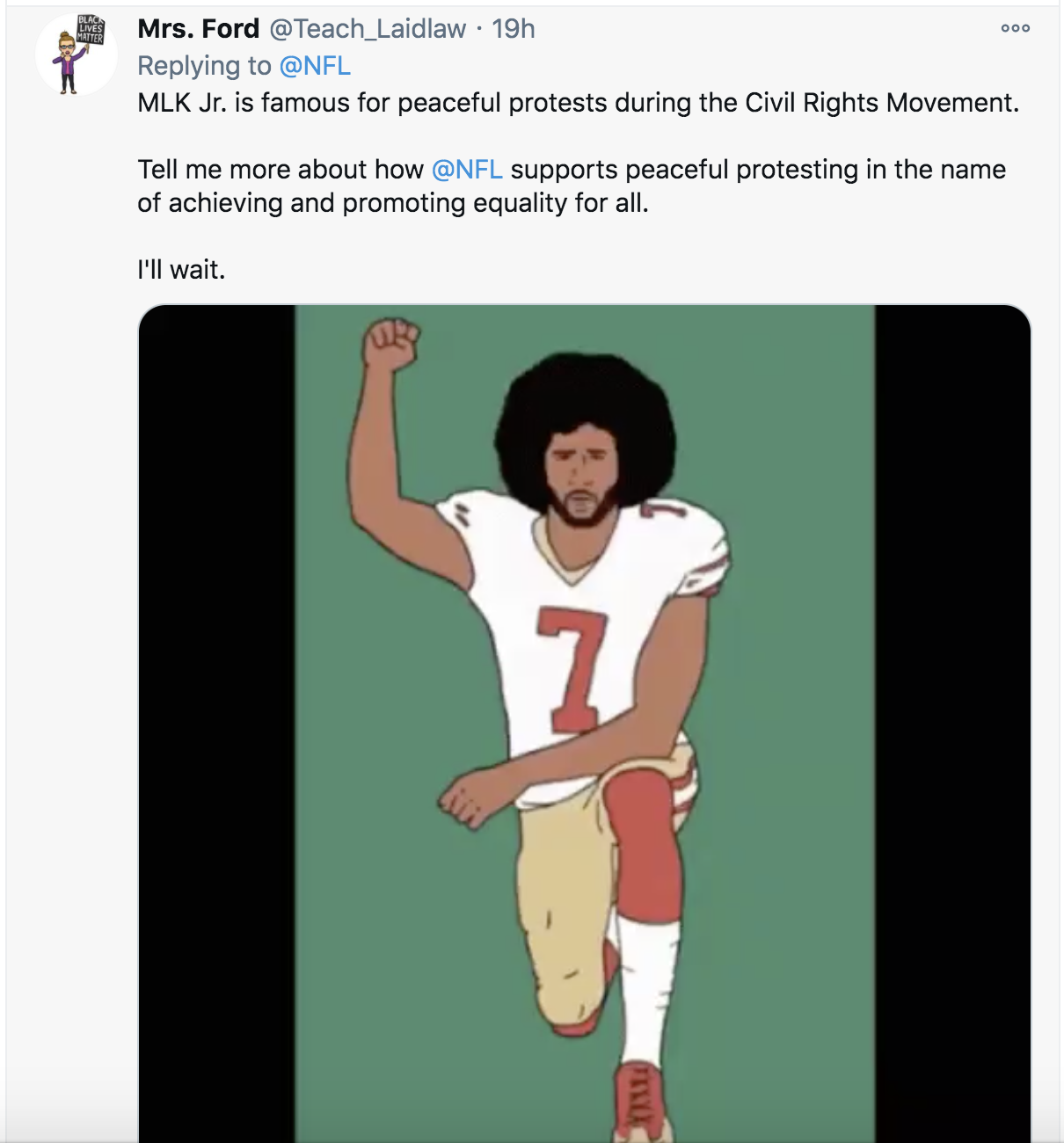
Task: Click the 19h timestamp
Action: click(x=514, y=27)
